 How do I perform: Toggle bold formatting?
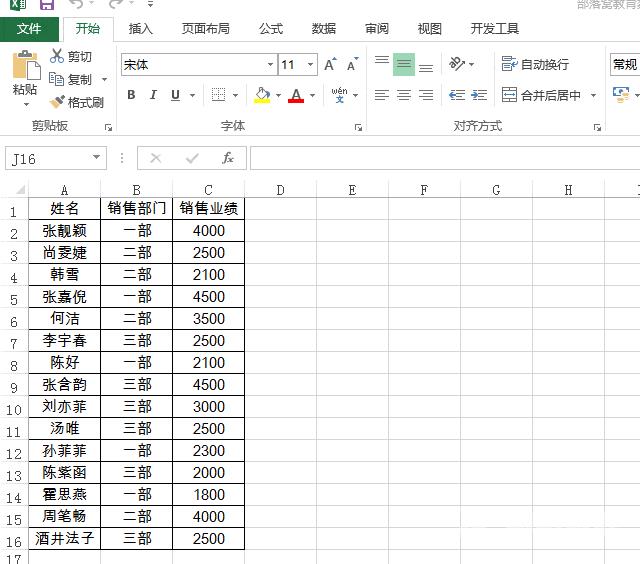(131, 95)
